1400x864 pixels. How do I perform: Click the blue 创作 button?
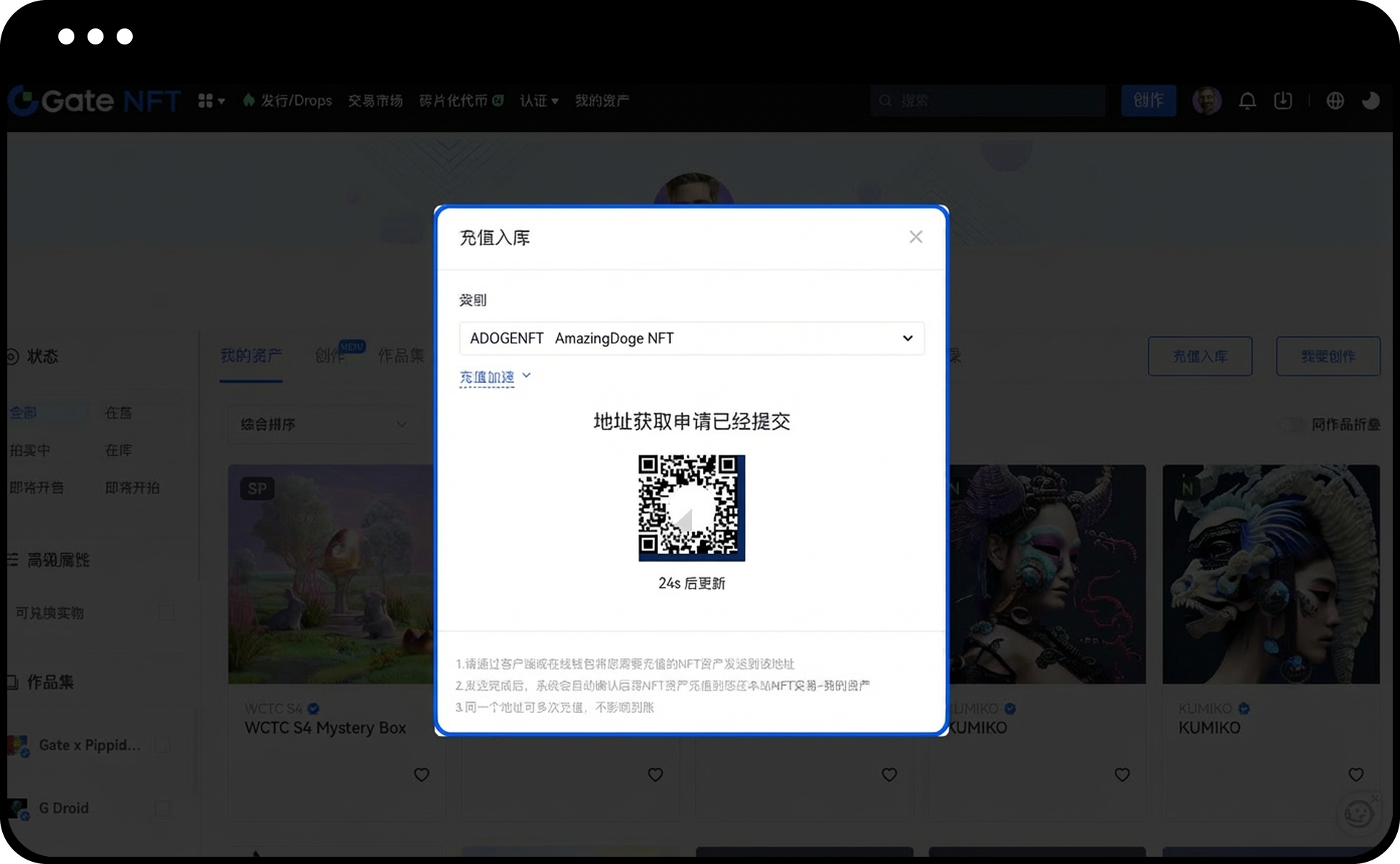pyautogui.click(x=1148, y=100)
